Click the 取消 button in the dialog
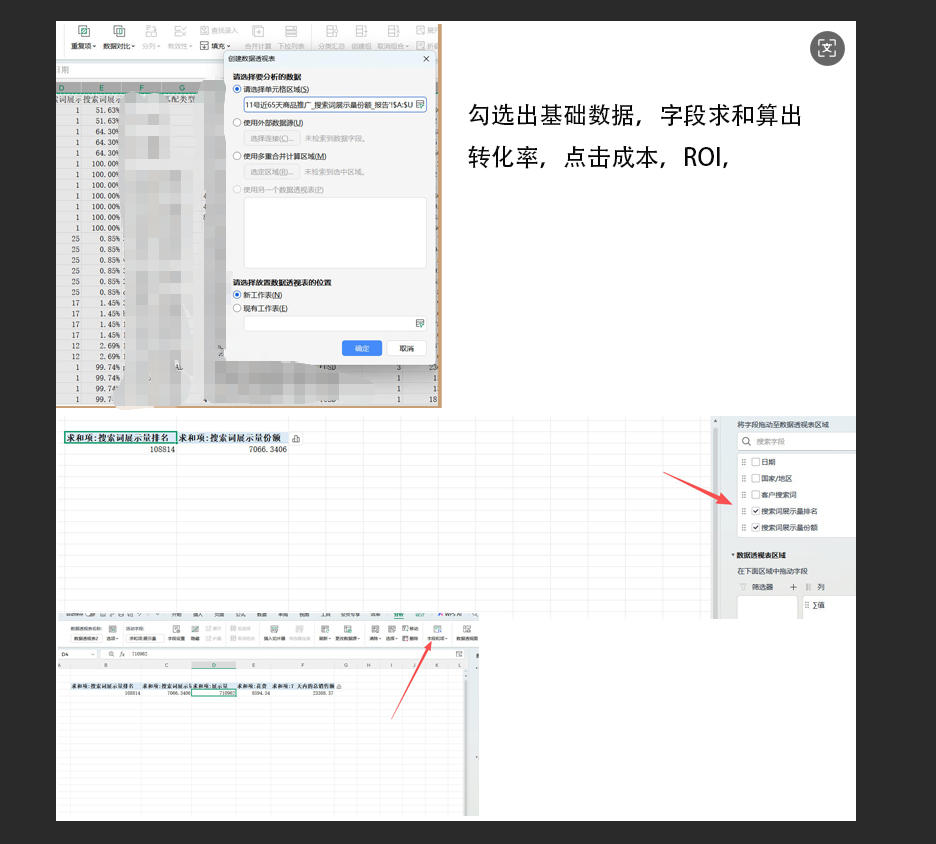936x844 pixels. coord(406,348)
